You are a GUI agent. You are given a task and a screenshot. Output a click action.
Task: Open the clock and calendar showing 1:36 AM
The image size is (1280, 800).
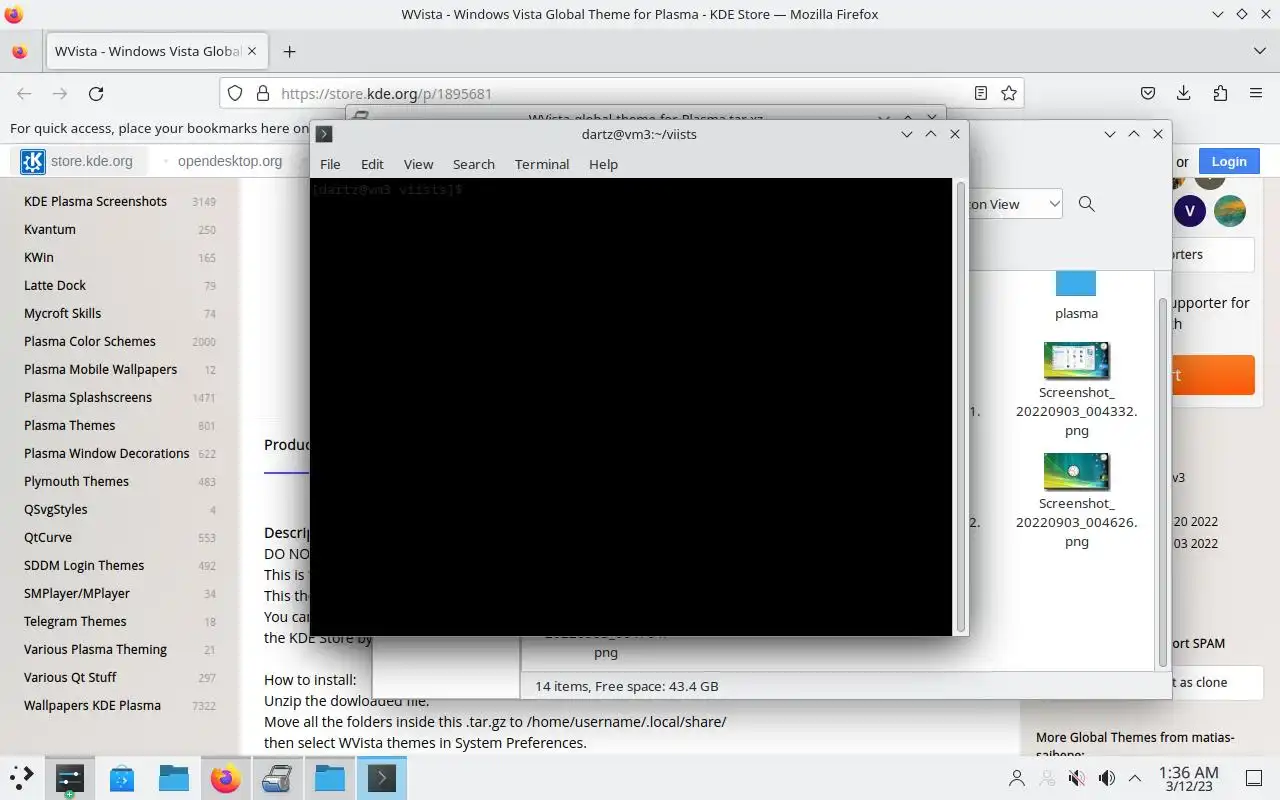1188,778
